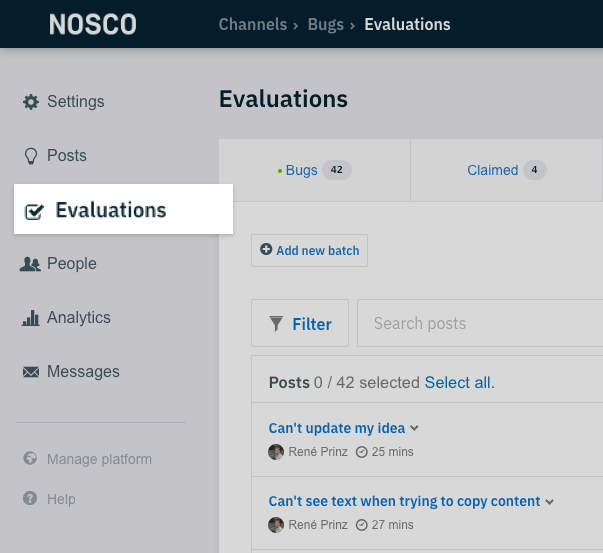Switch to the Claimed tab
Viewport: 603px width, 553px height.
click(506, 170)
